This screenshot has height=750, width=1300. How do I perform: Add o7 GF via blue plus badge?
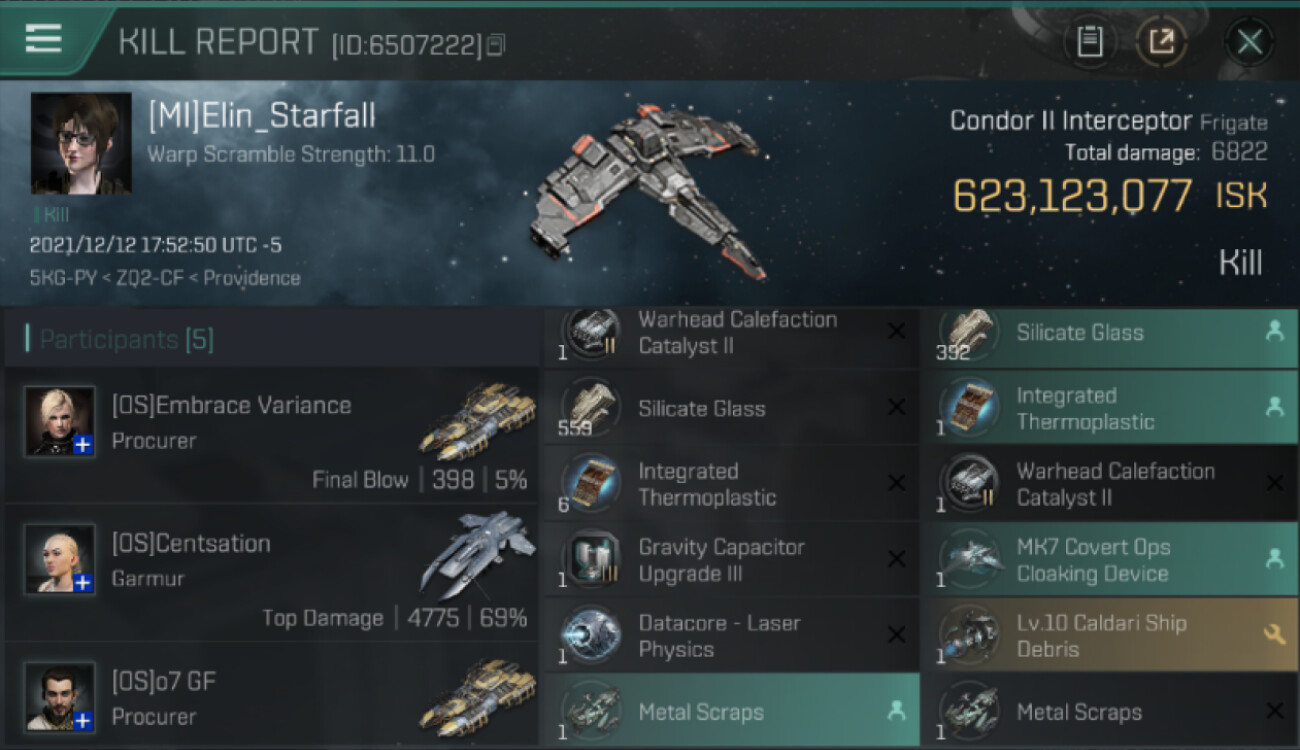point(83,720)
